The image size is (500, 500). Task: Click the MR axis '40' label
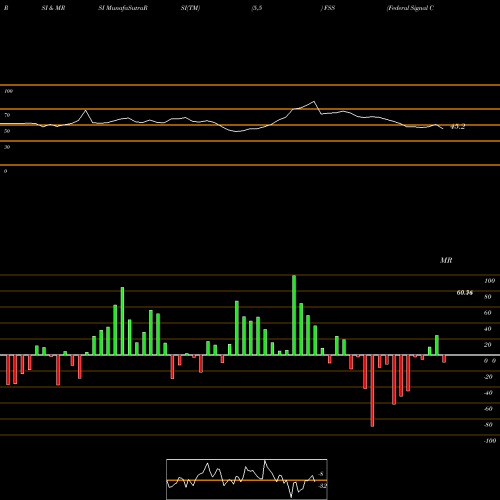tap(488, 329)
